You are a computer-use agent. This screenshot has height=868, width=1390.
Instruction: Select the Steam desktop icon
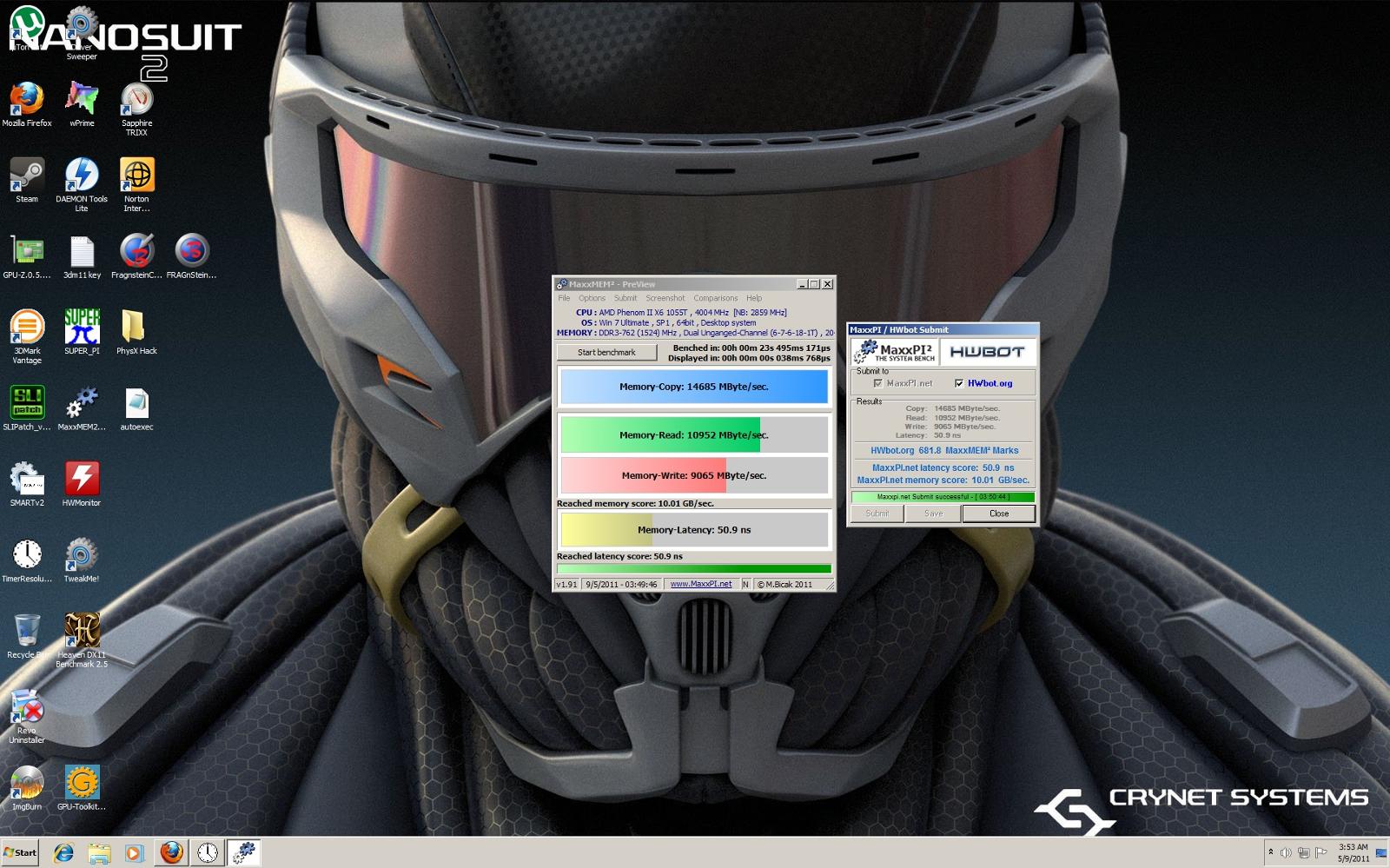point(27,181)
